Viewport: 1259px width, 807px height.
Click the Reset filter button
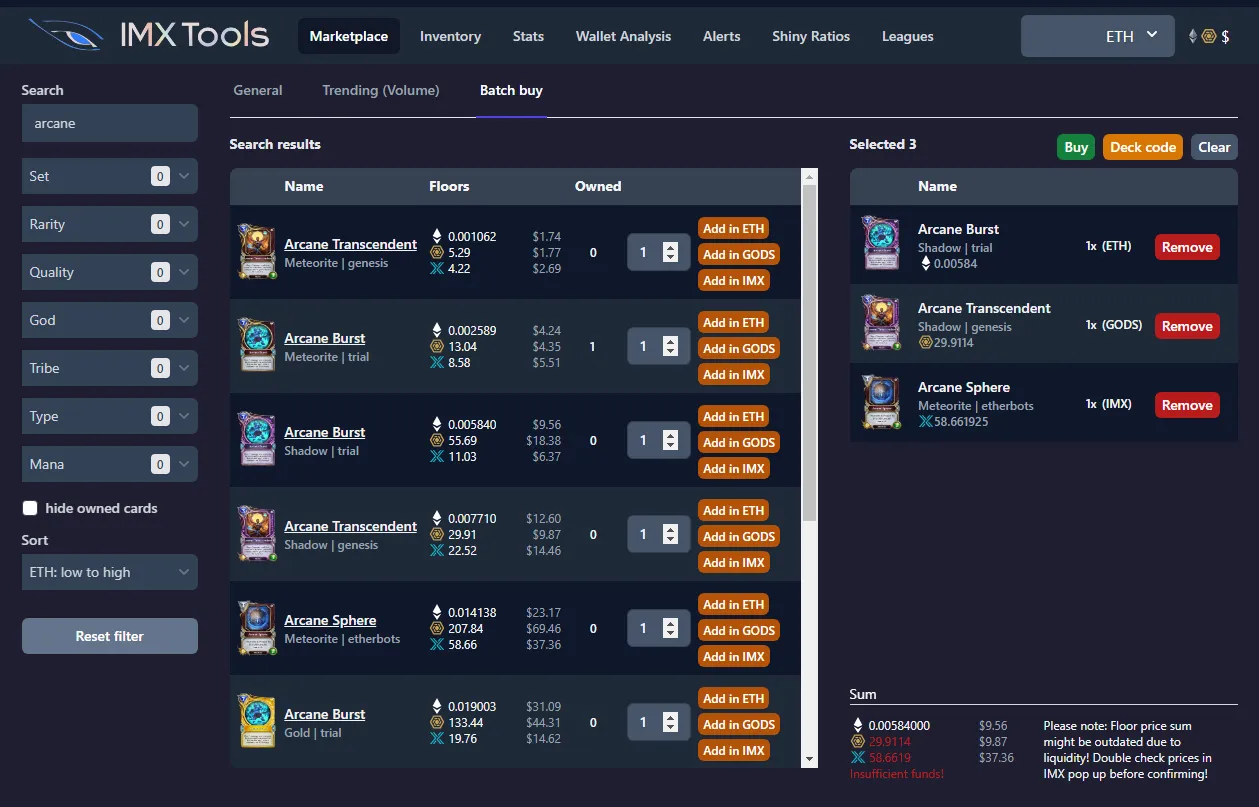point(110,636)
